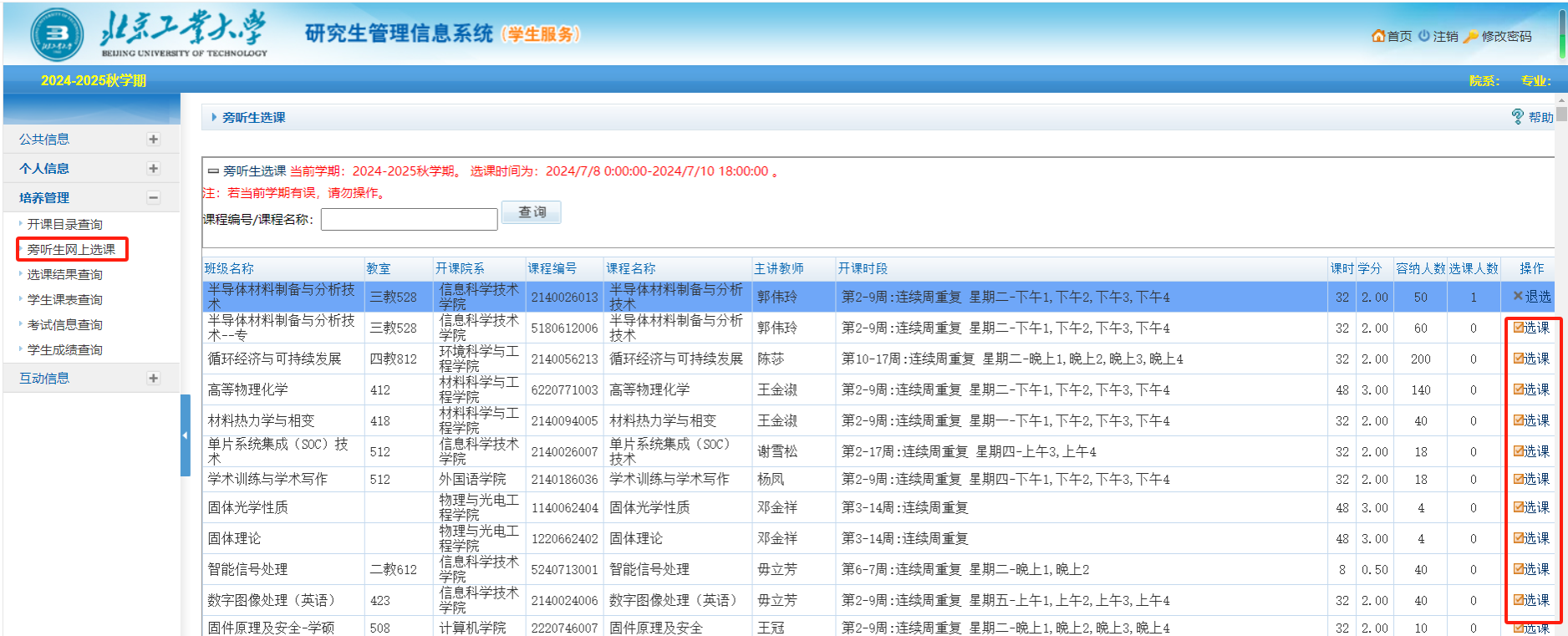The image size is (1568, 636).
Task: Click the 修改密码 key icon
Action: [x=1471, y=36]
